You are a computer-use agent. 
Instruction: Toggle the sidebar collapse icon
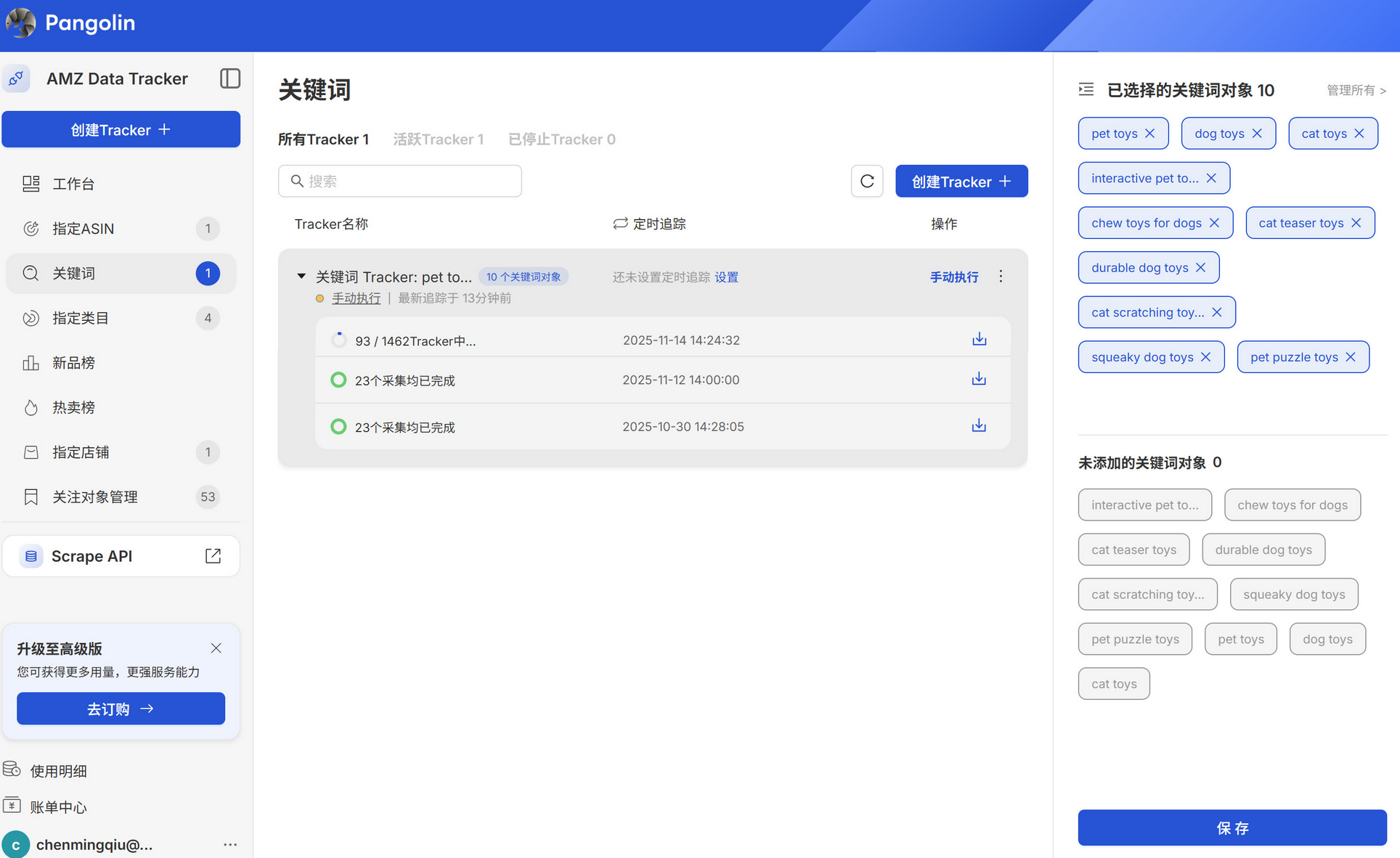tap(229, 78)
